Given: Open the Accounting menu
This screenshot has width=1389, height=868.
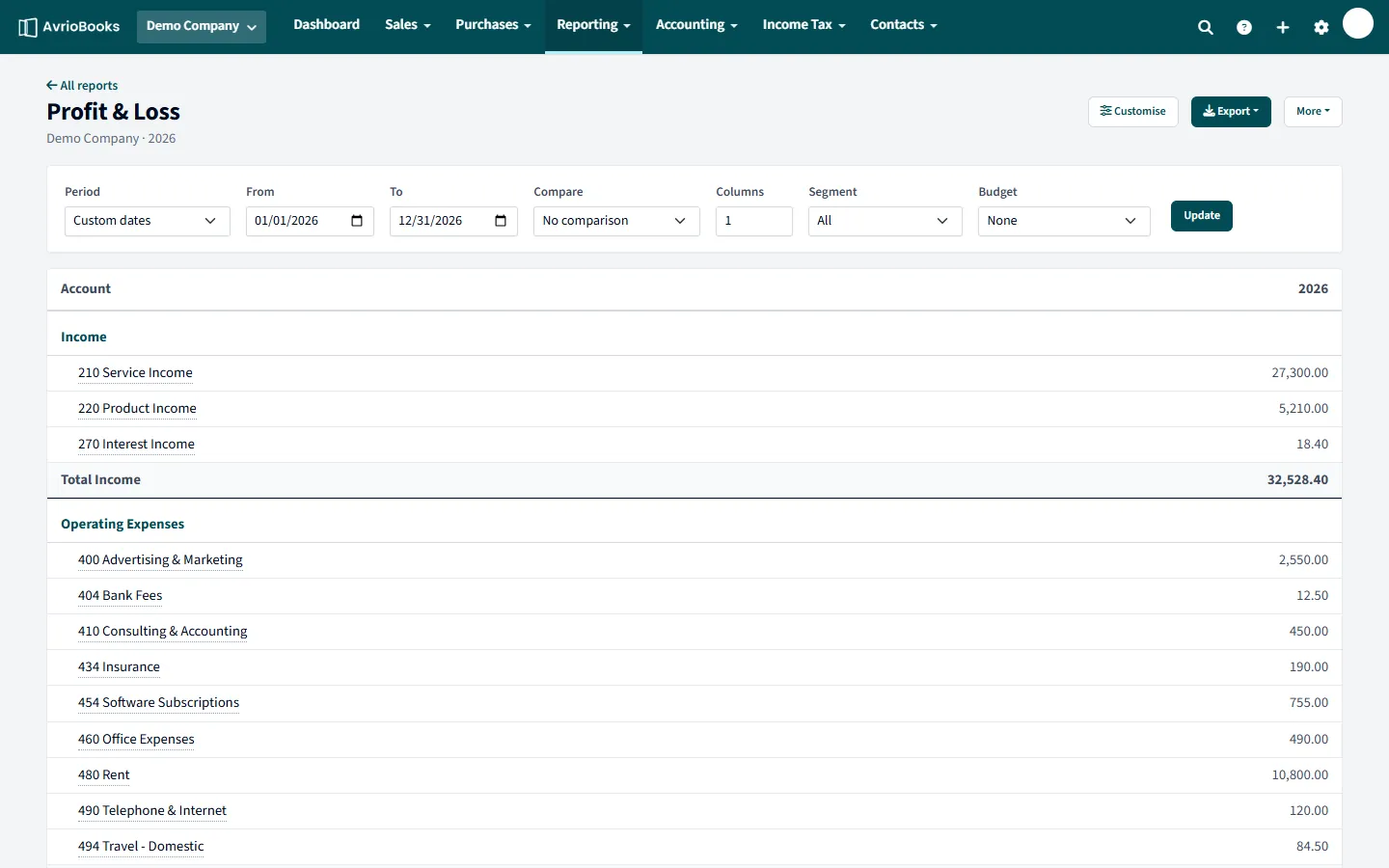Looking at the screenshot, I should click(x=696, y=25).
